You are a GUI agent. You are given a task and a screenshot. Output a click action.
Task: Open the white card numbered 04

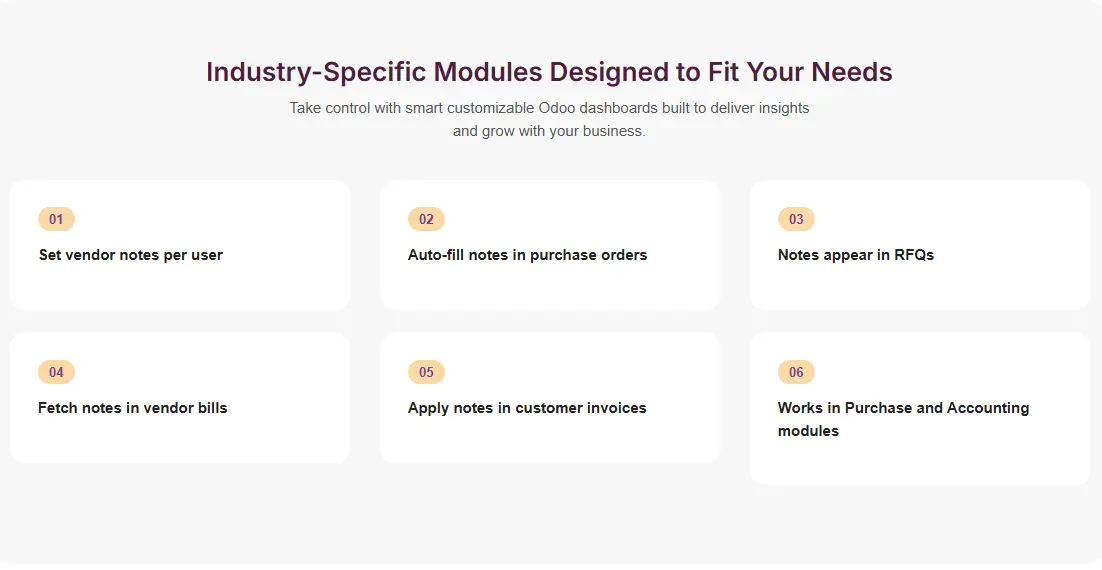point(180,438)
